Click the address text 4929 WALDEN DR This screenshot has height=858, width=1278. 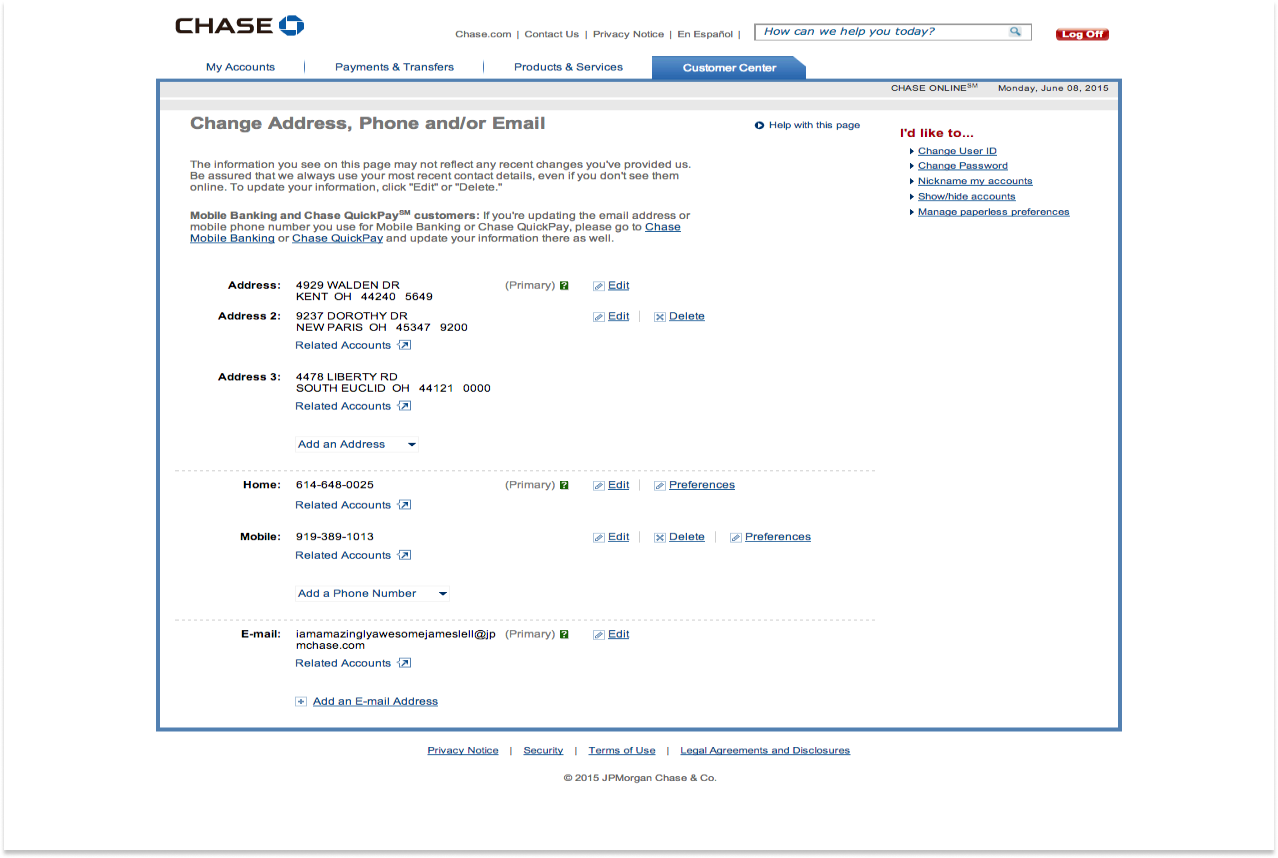coord(348,286)
